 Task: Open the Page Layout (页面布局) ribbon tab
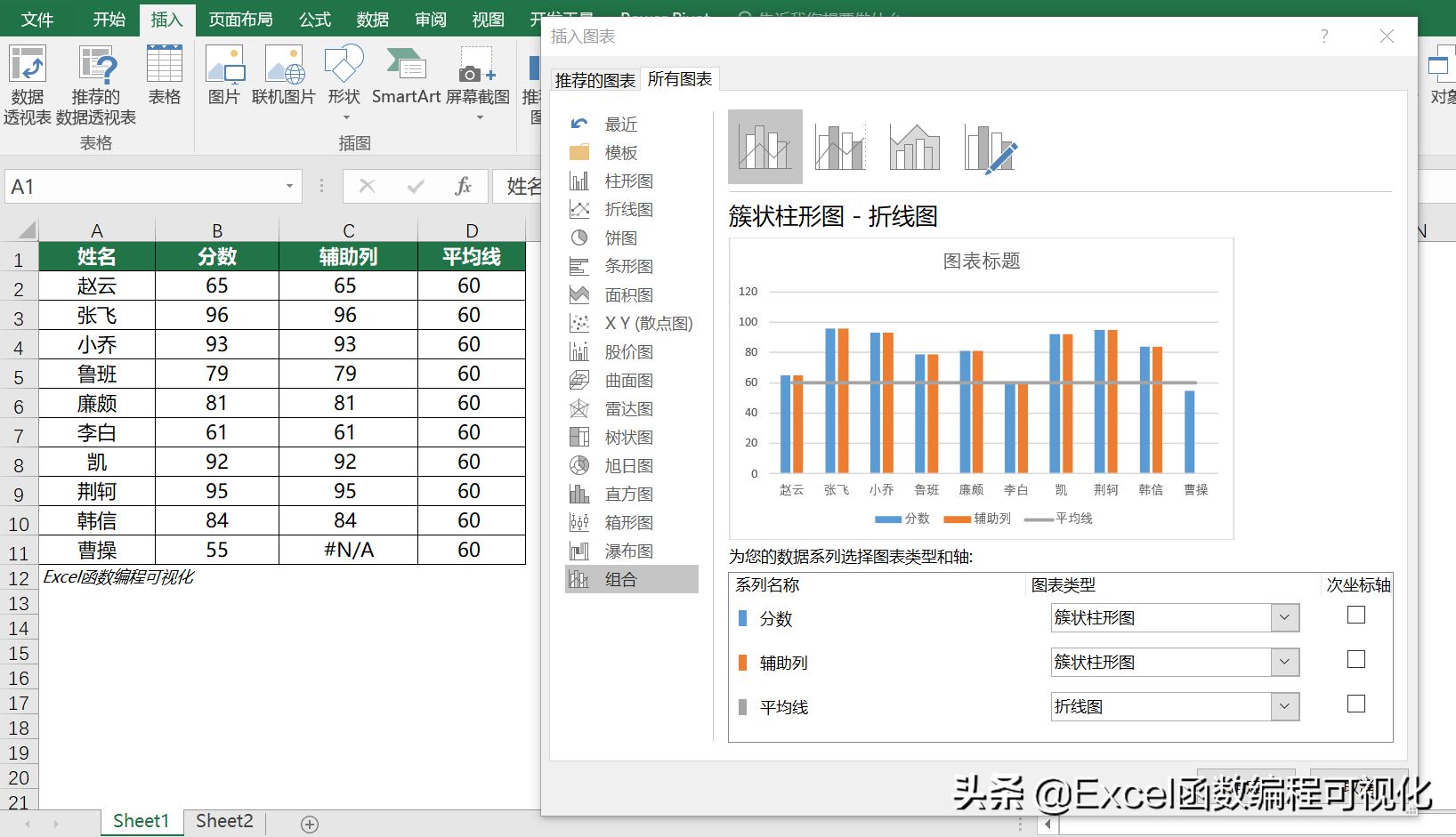[x=240, y=19]
